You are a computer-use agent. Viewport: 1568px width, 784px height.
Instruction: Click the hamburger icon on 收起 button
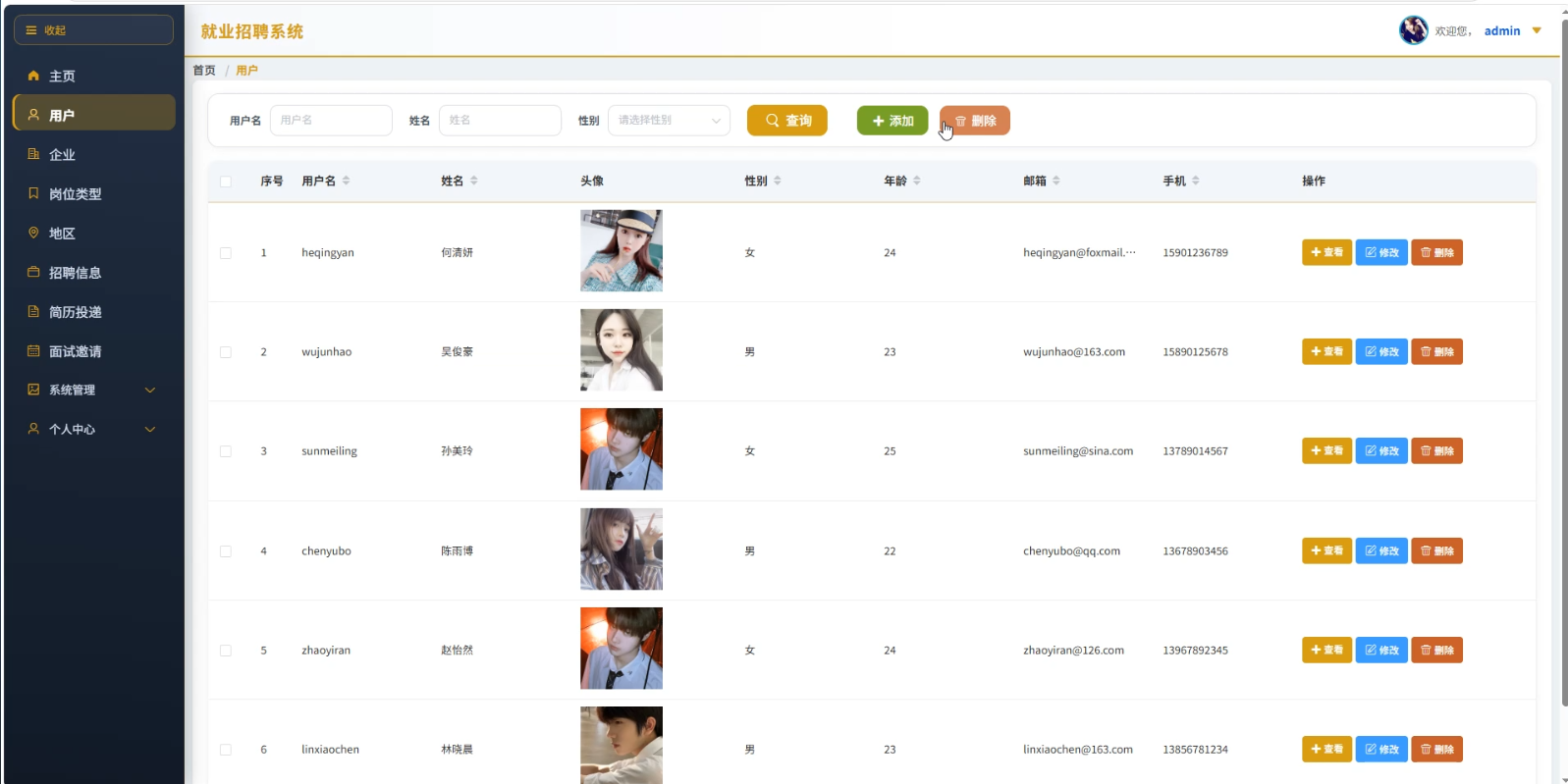click(31, 30)
